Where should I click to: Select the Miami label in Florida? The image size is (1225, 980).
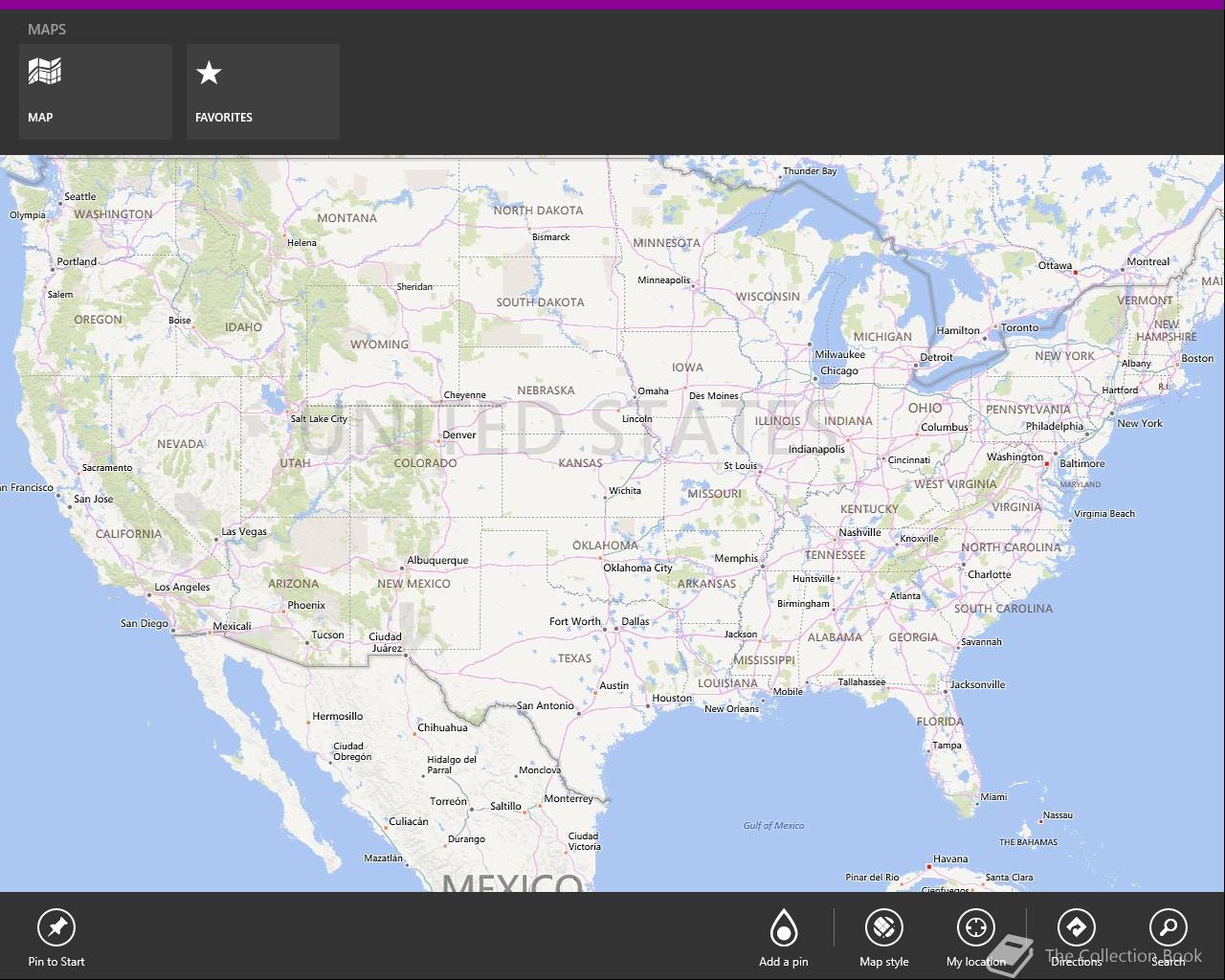coord(993,796)
